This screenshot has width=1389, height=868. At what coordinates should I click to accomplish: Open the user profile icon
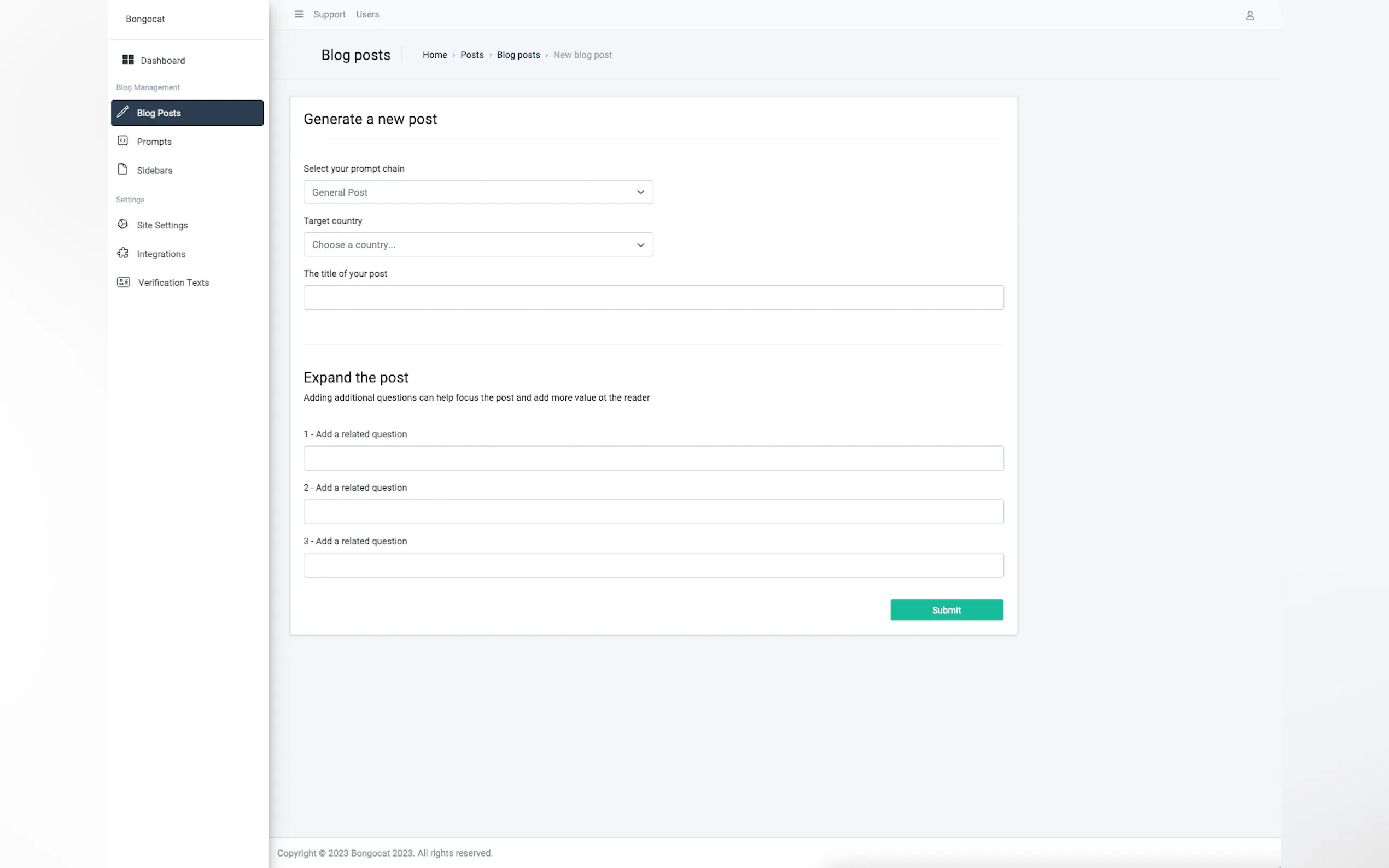1250,15
